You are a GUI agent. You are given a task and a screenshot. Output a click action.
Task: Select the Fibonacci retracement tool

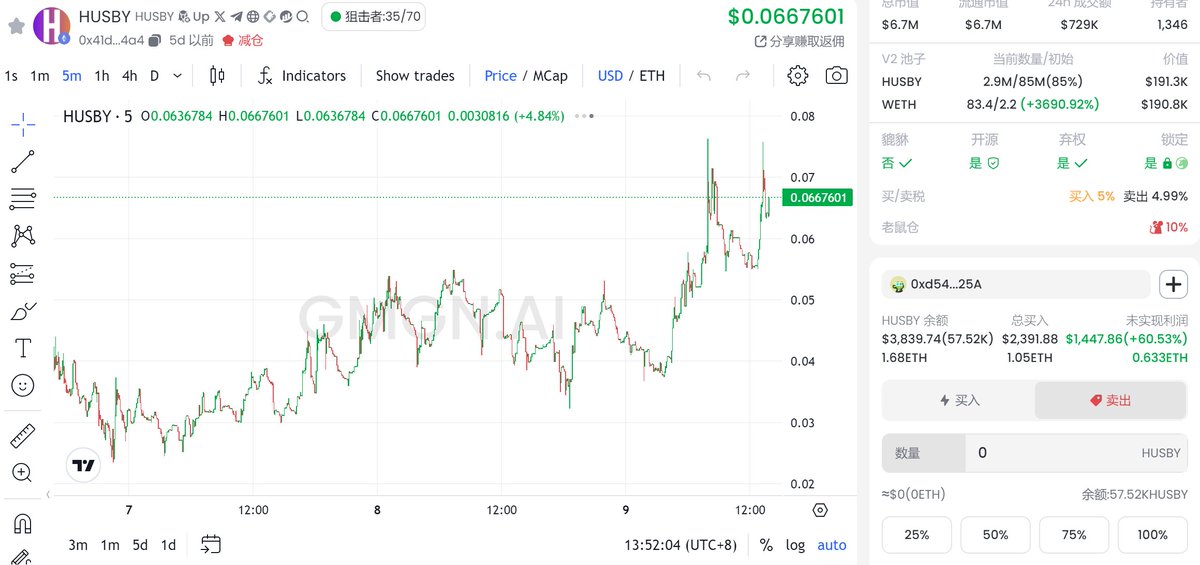(x=22, y=199)
